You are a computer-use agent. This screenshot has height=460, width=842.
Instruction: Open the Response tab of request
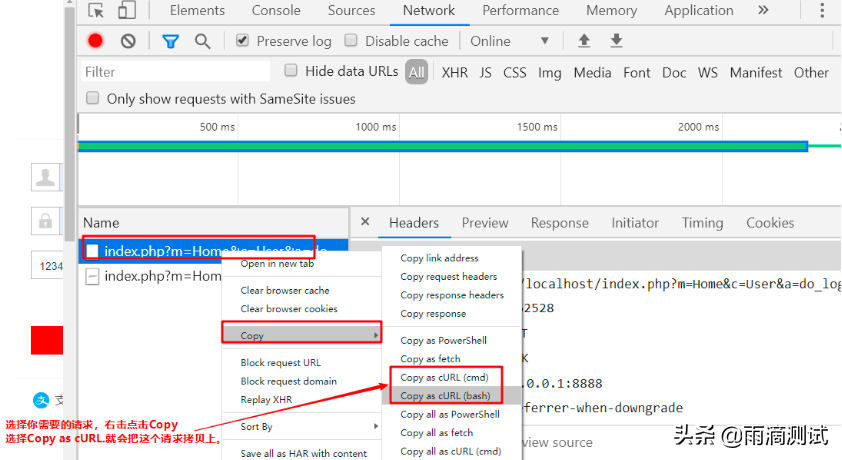(559, 223)
